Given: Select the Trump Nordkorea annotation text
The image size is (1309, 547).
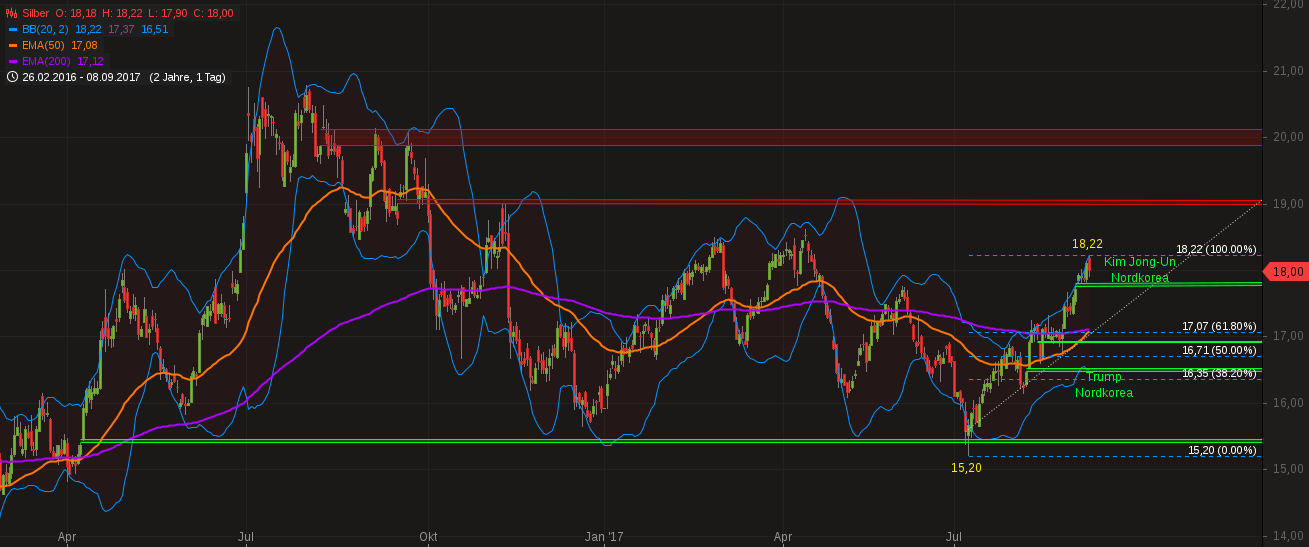Looking at the screenshot, I should click(x=1104, y=385).
